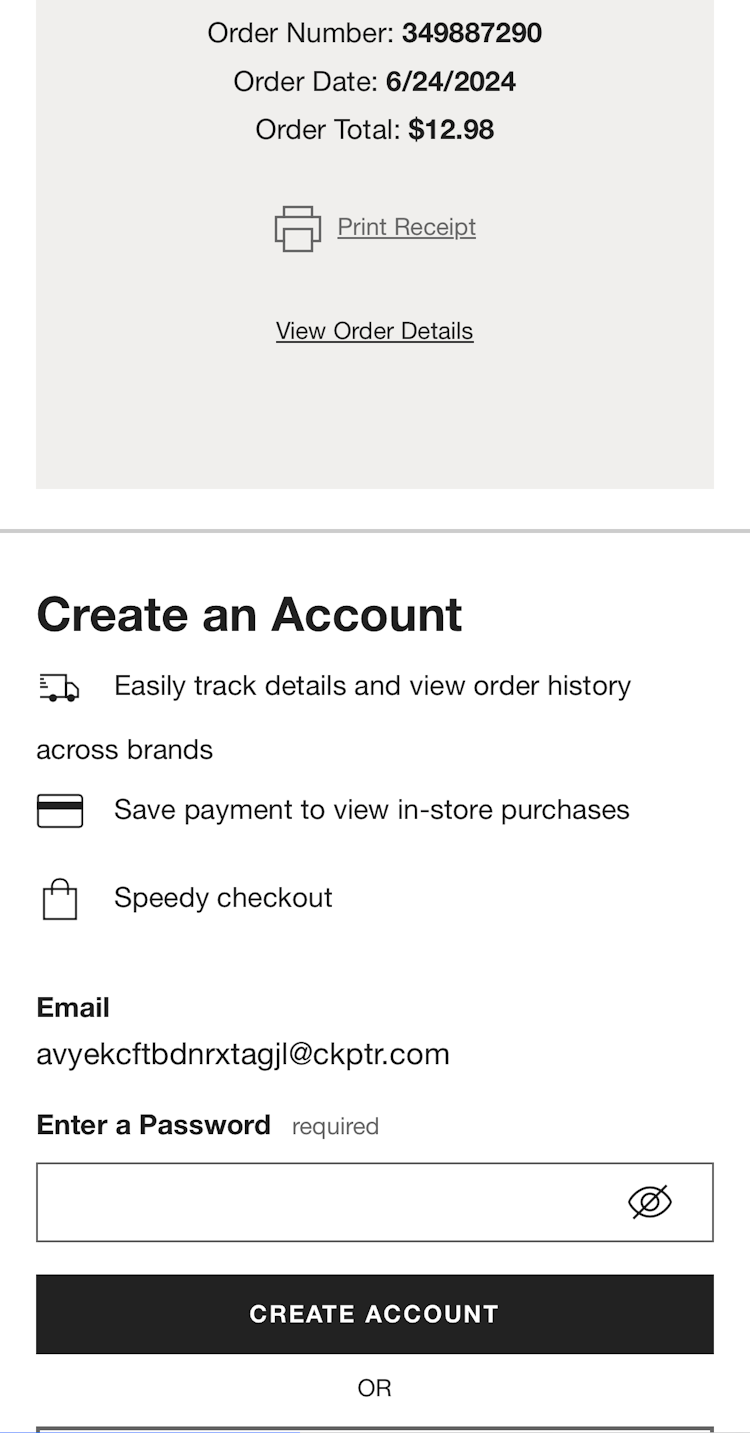Open View Order Details
This screenshot has width=750, height=1433.
coord(374,331)
